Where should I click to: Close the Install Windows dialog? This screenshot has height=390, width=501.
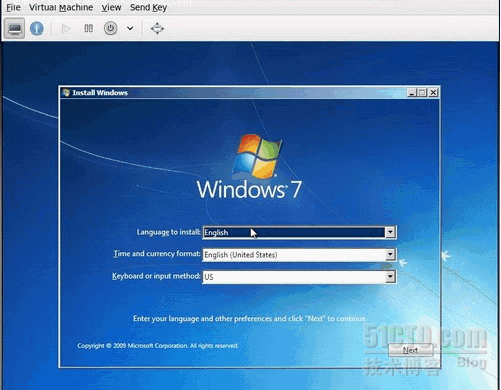coord(433,93)
